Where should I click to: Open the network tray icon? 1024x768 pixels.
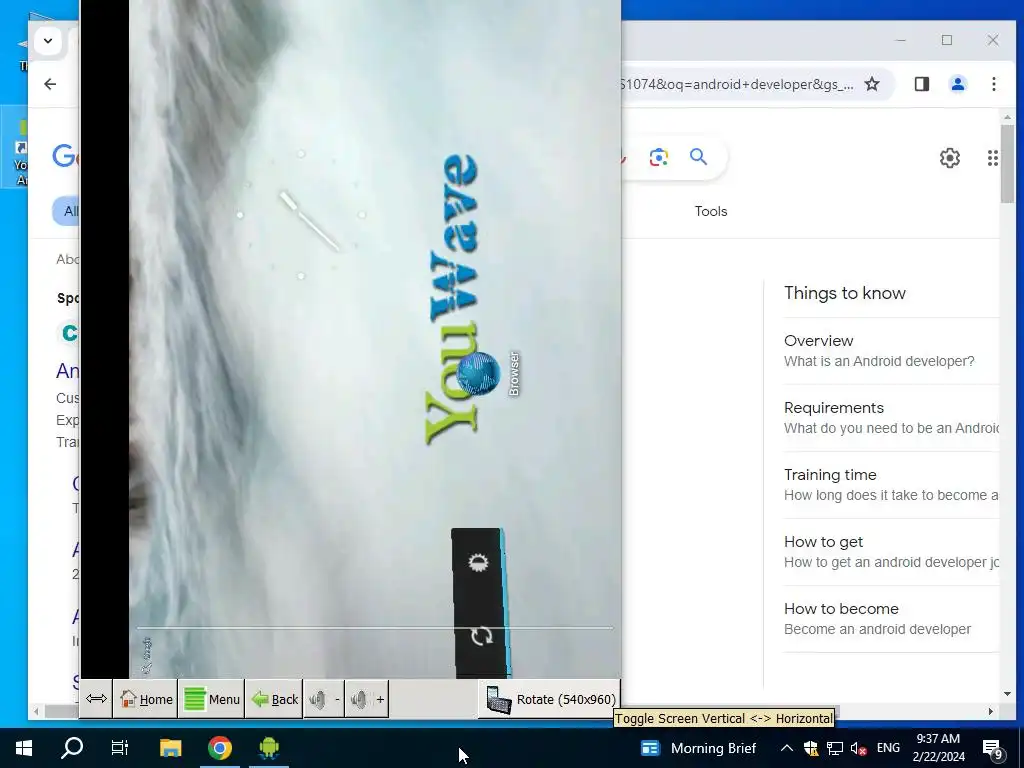point(835,748)
